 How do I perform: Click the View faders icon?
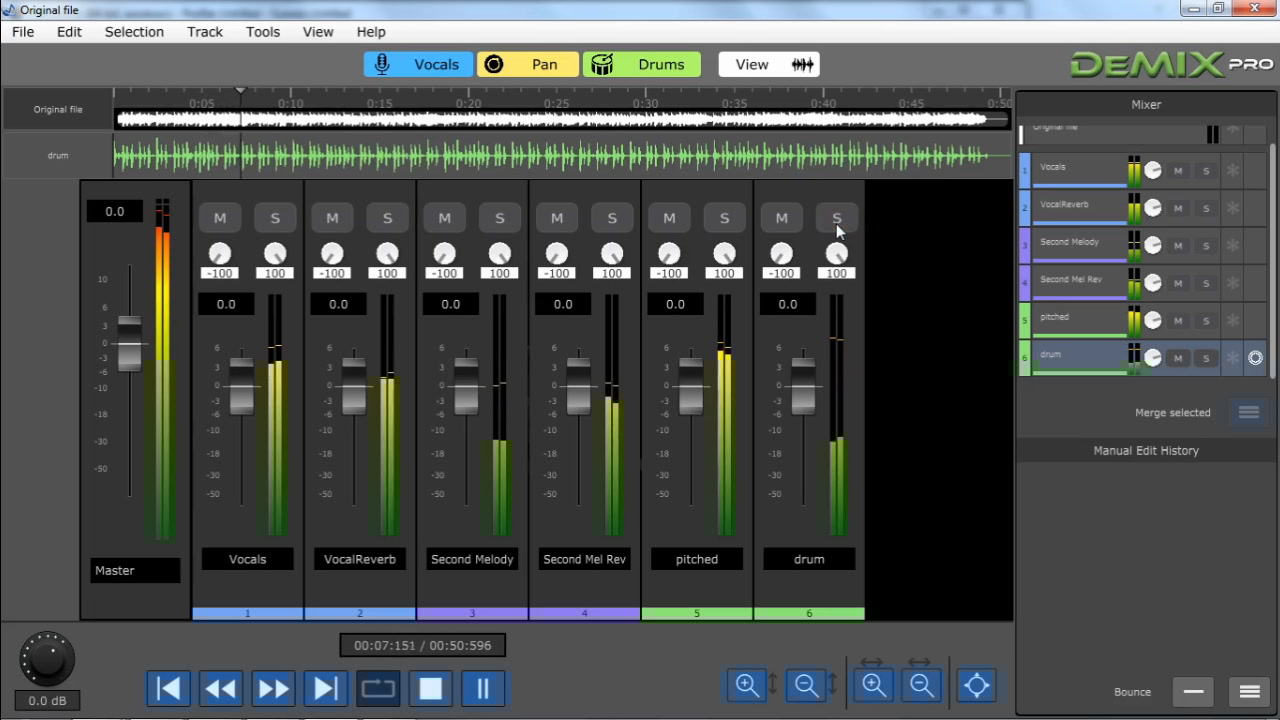click(802, 63)
